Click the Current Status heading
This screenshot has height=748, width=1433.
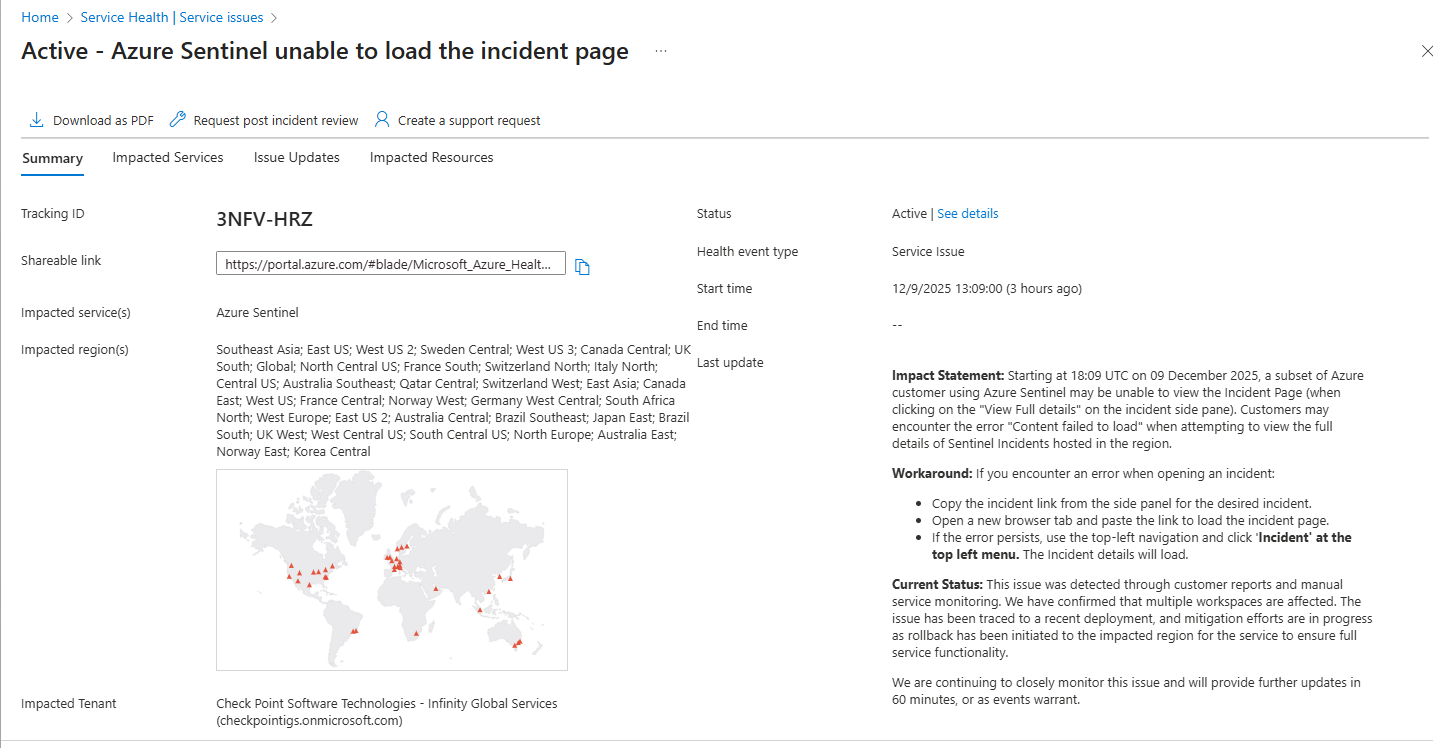click(937, 585)
